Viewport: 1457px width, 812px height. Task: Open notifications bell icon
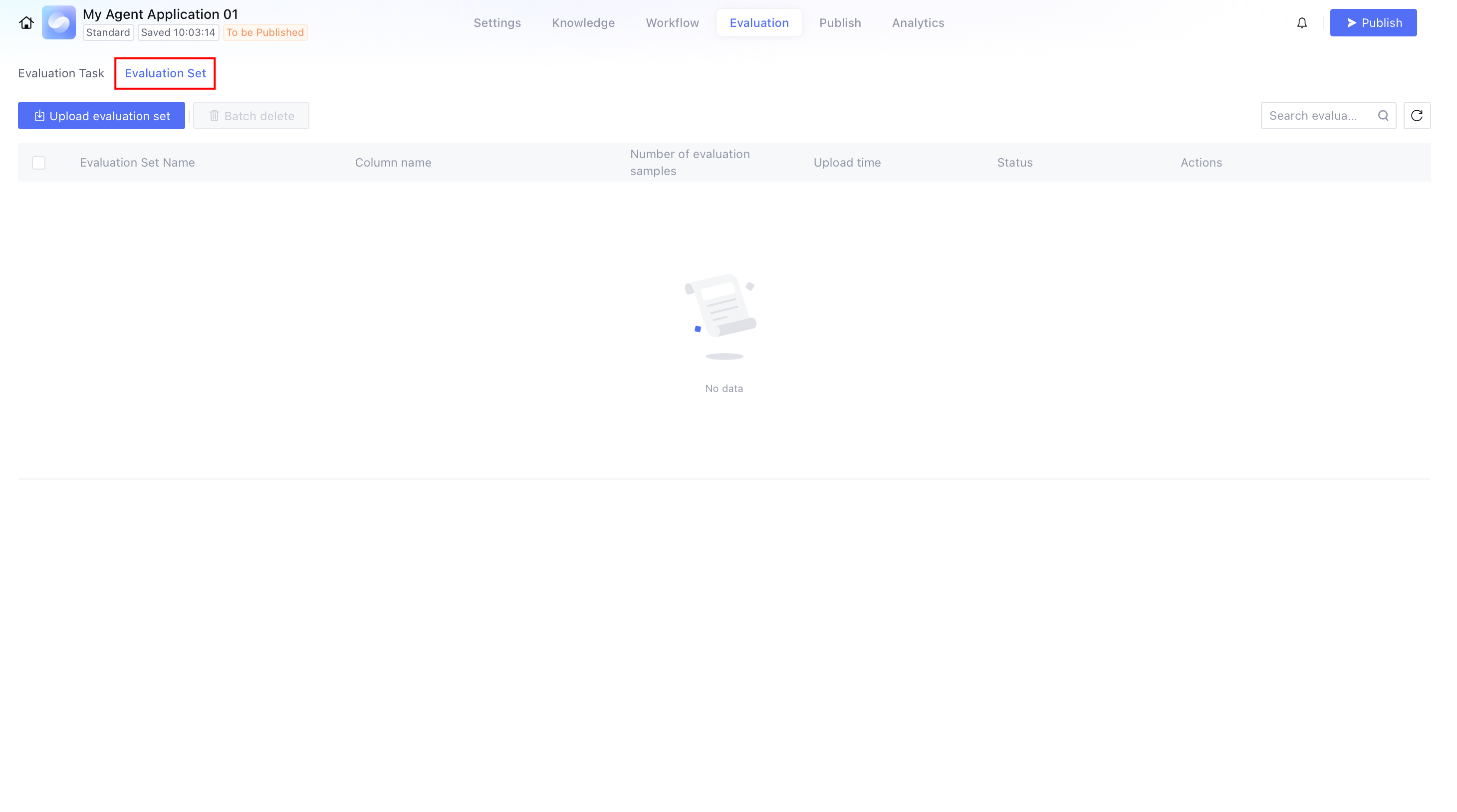coord(1302,22)
